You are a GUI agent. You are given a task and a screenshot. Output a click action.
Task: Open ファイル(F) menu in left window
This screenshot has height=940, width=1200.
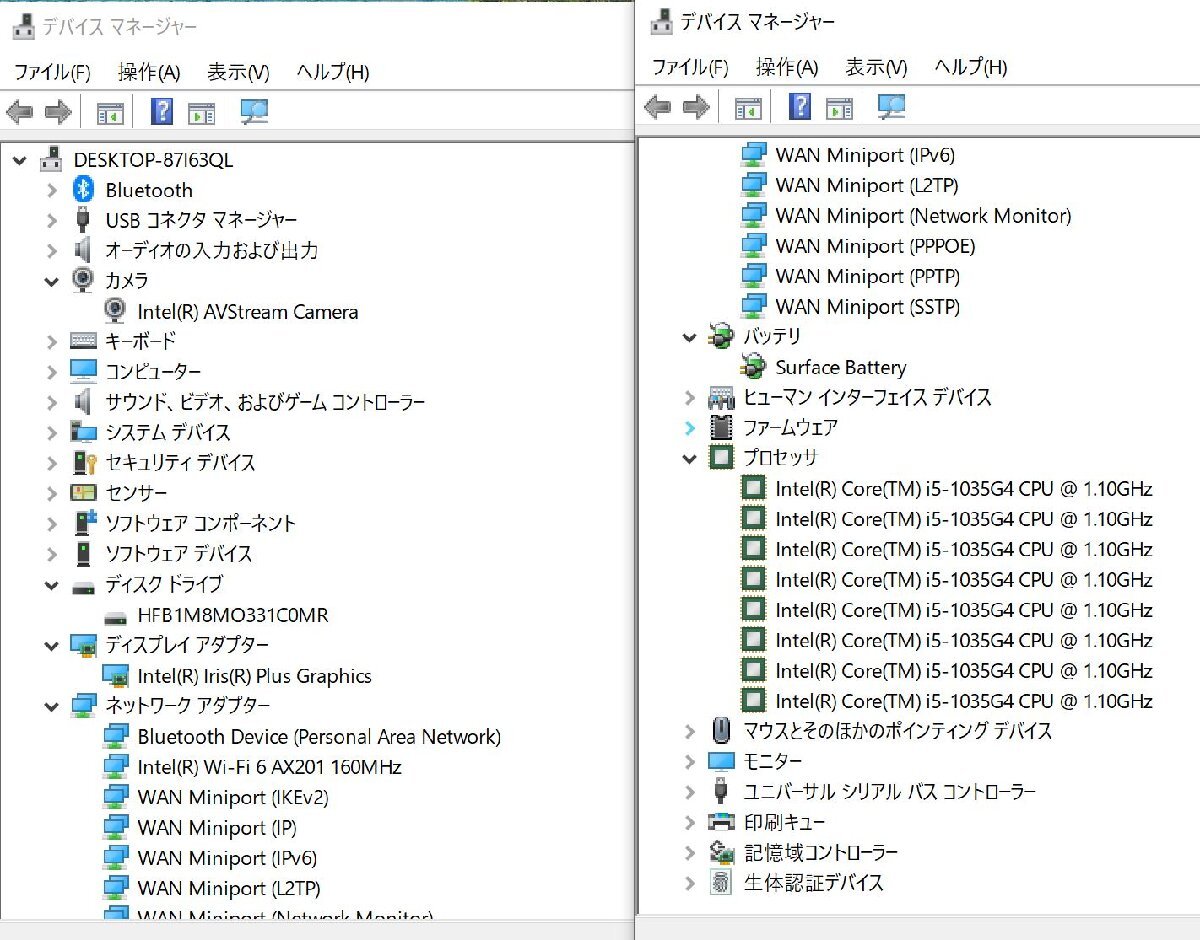pyautogui.click(x=52, y=72)
